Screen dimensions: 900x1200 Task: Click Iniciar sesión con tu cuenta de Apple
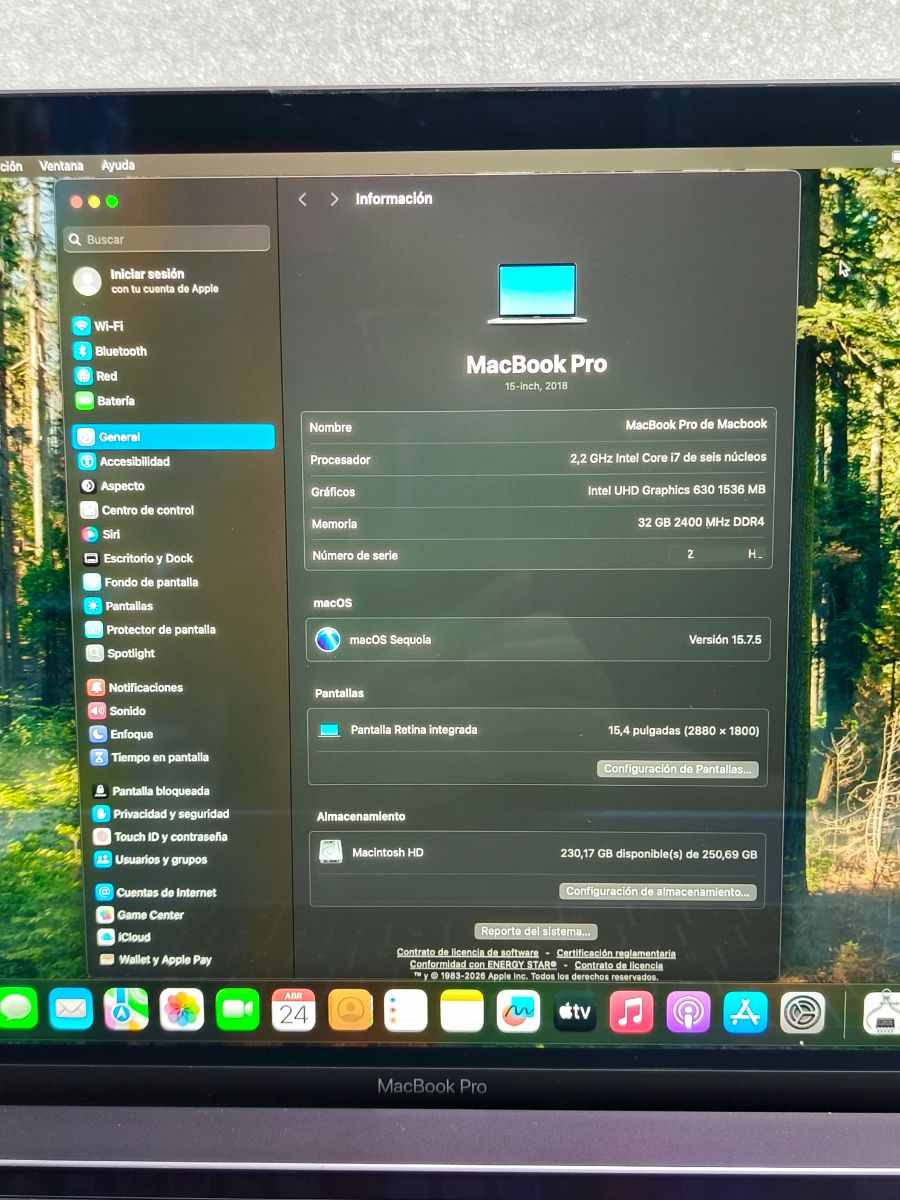(x=147, y=281)
